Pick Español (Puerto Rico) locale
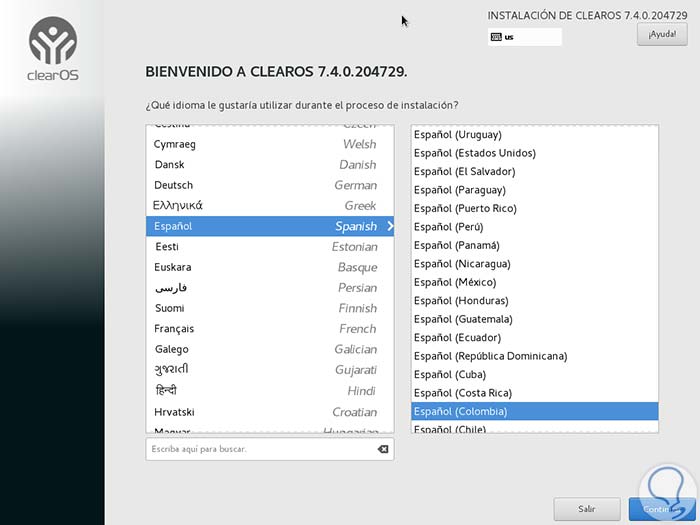Viewport: 700px width, 525px height. tap(534, 208)
